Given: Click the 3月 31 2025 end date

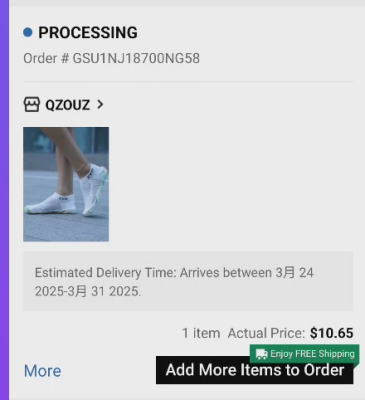Looking at the screenshot, I should [104, 291].
